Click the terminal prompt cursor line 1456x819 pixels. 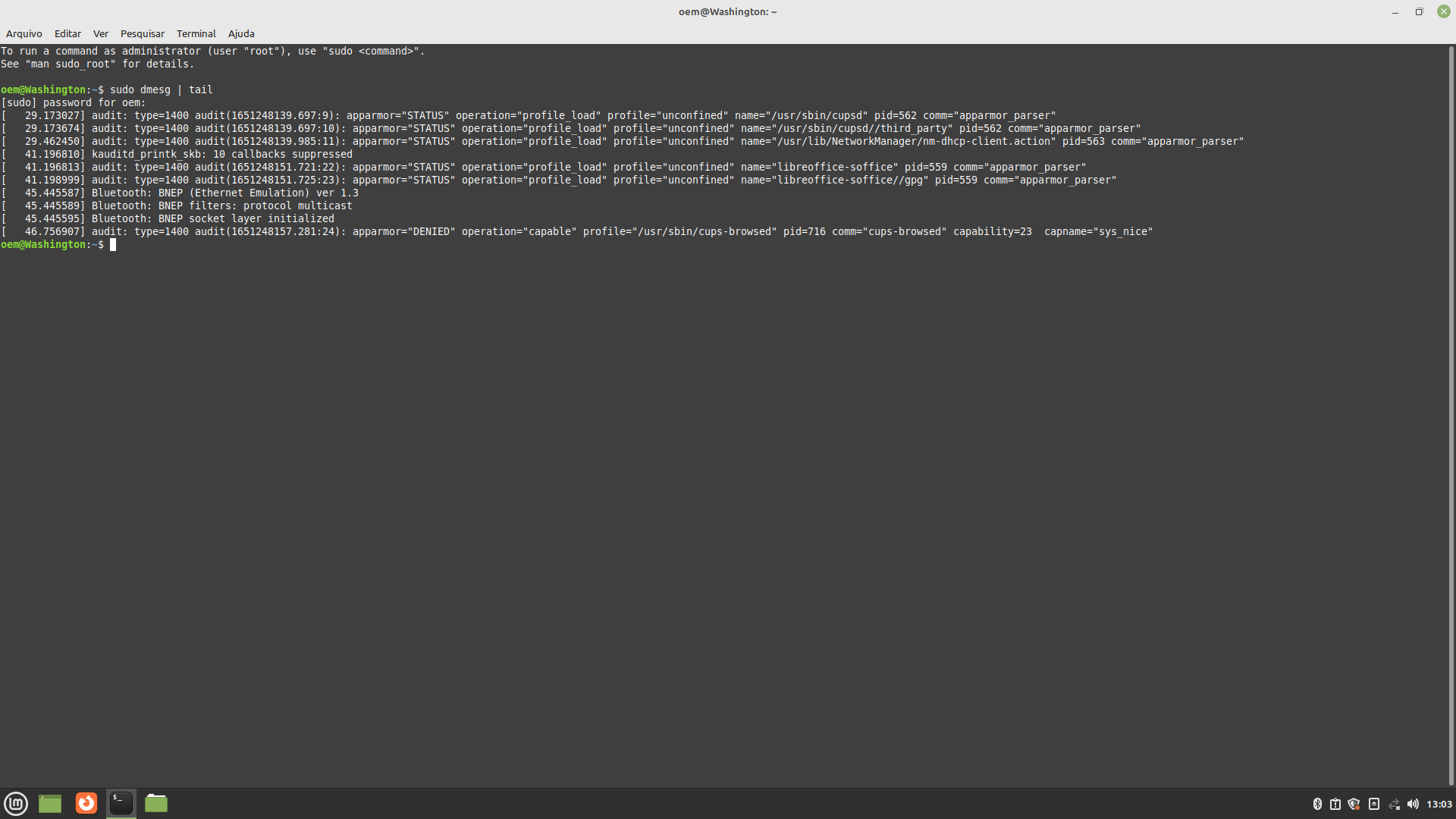click(x=113, y=244)
